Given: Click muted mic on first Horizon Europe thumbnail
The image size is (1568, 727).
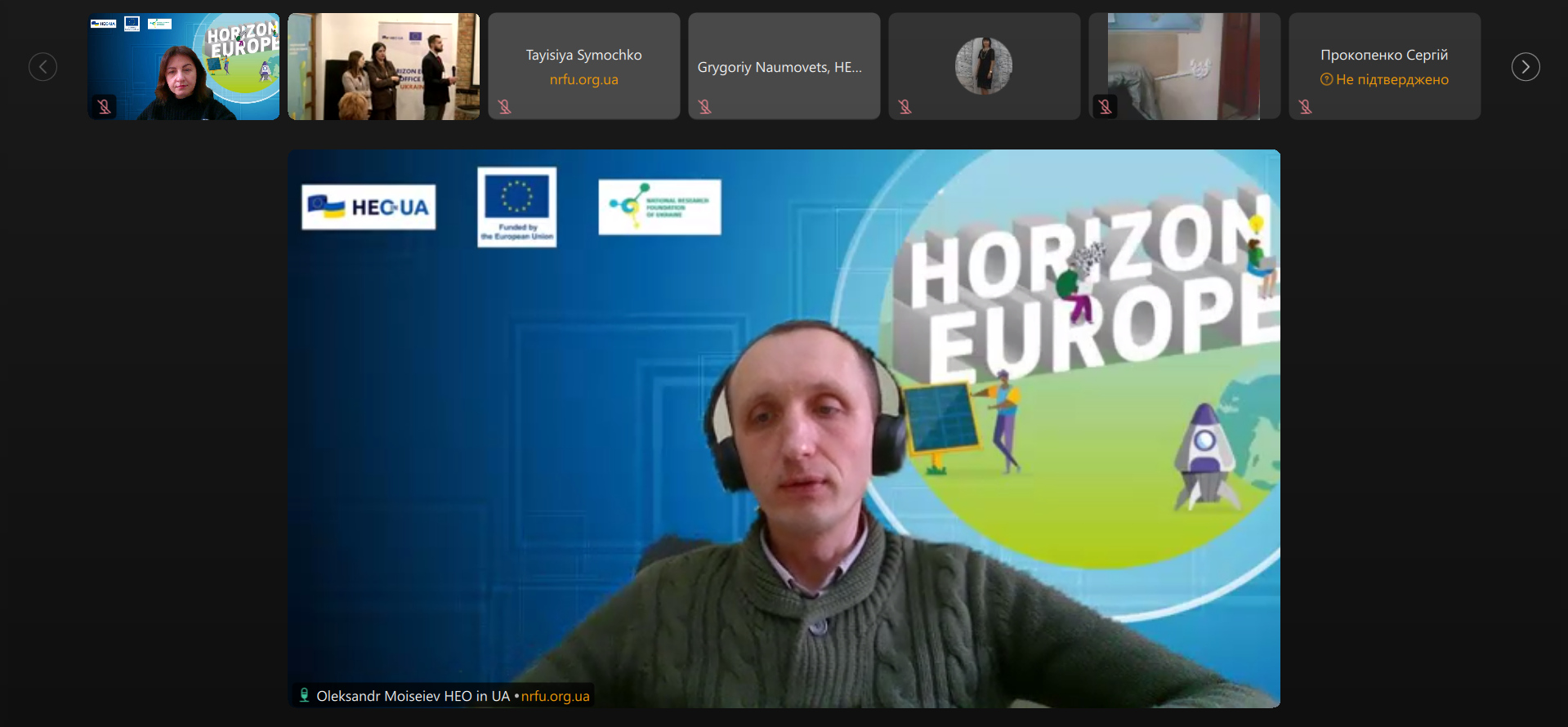Looking at the screenshot, I should [x=104, y=107].
